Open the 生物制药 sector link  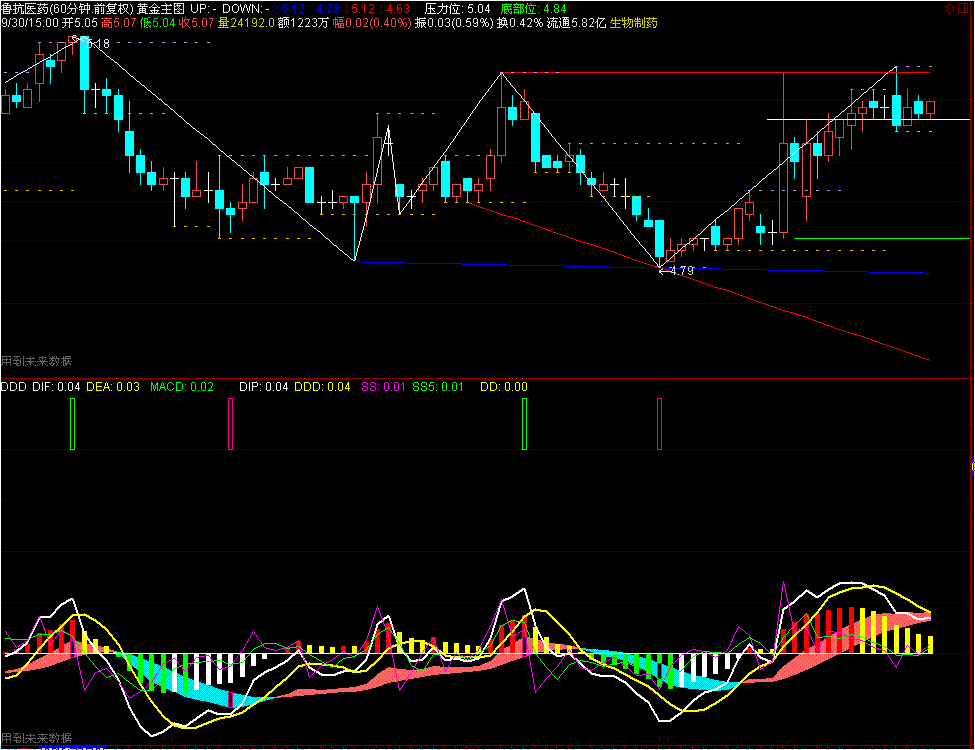tap(633, 22)
